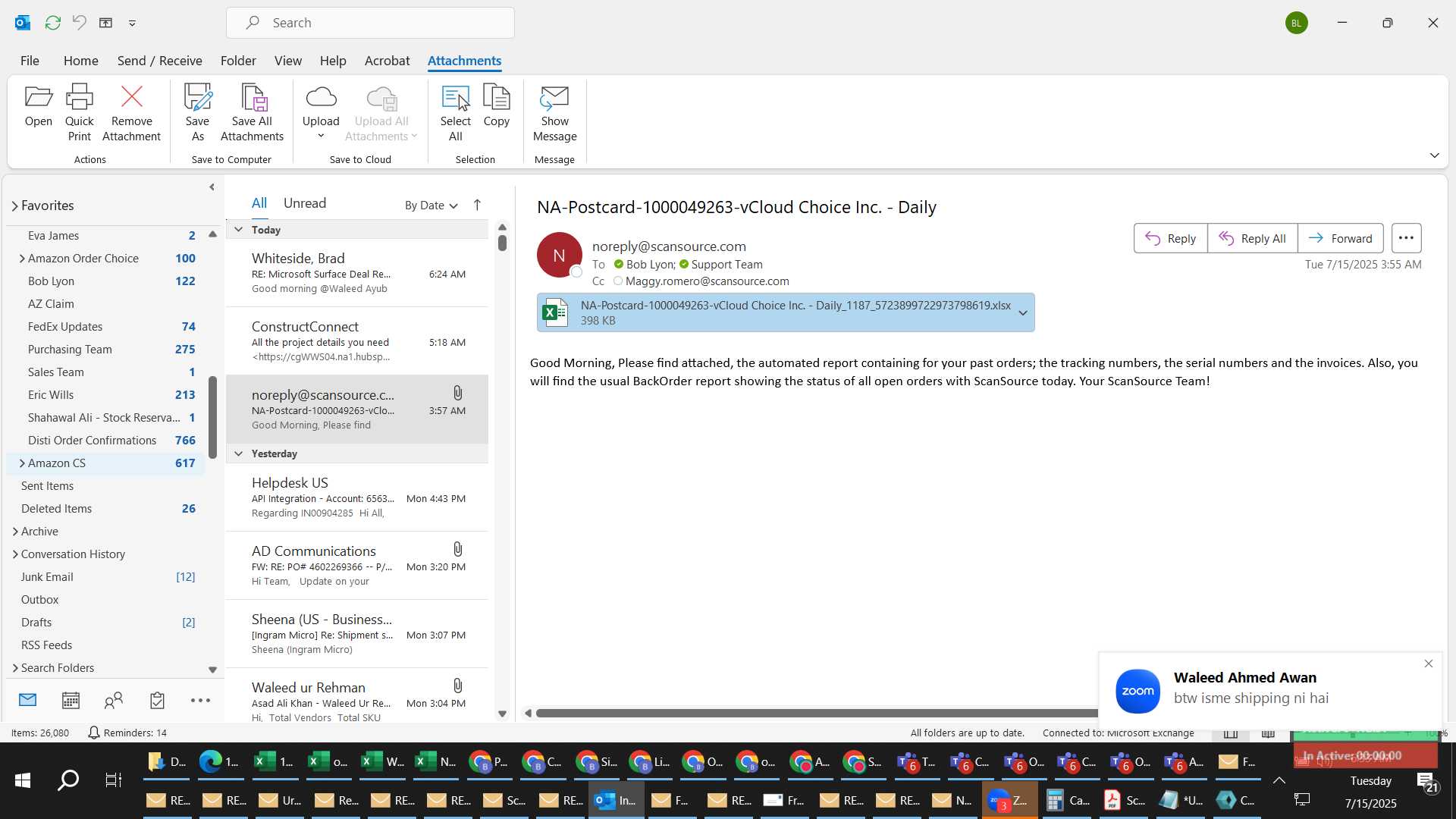1456x819 pixels.
Task: Open the File menu
Action: pos(30,61)
